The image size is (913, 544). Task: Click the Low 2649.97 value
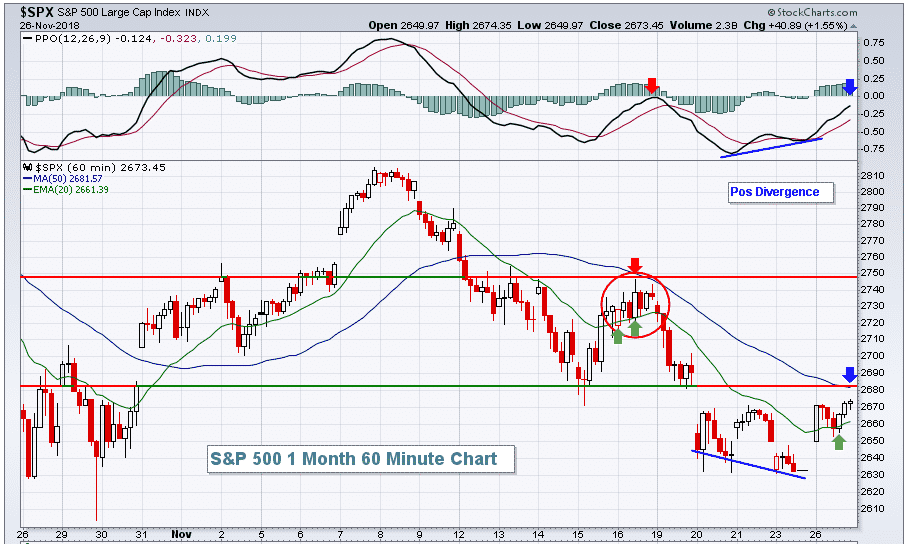pyautogui.click(x=550, y=26)
